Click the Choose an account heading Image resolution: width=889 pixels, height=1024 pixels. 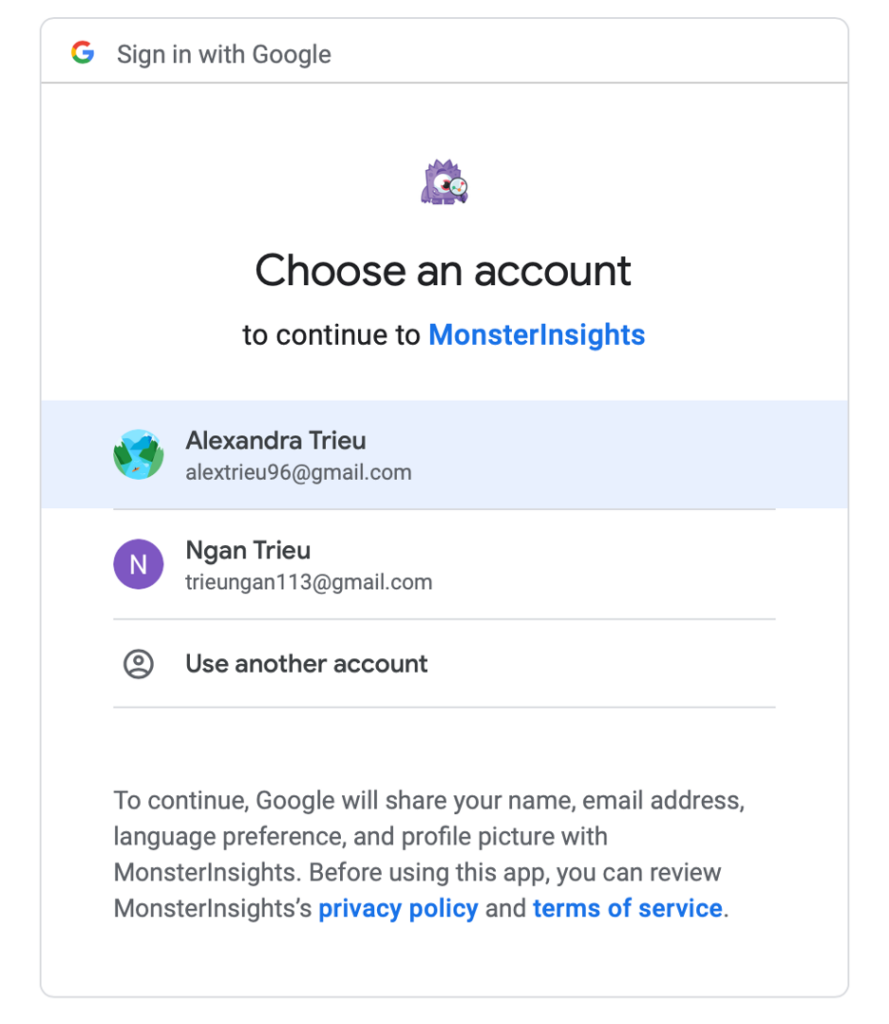[444, 270]
